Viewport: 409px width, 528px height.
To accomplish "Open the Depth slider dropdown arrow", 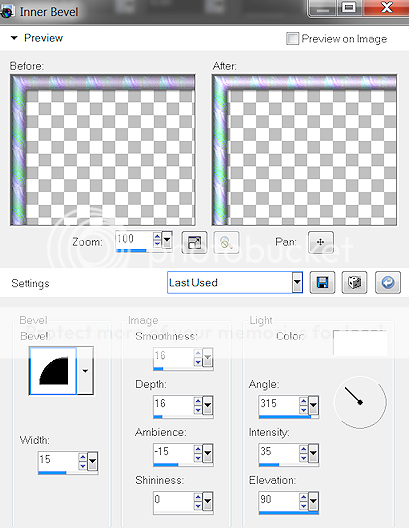I will click(208, 405).
